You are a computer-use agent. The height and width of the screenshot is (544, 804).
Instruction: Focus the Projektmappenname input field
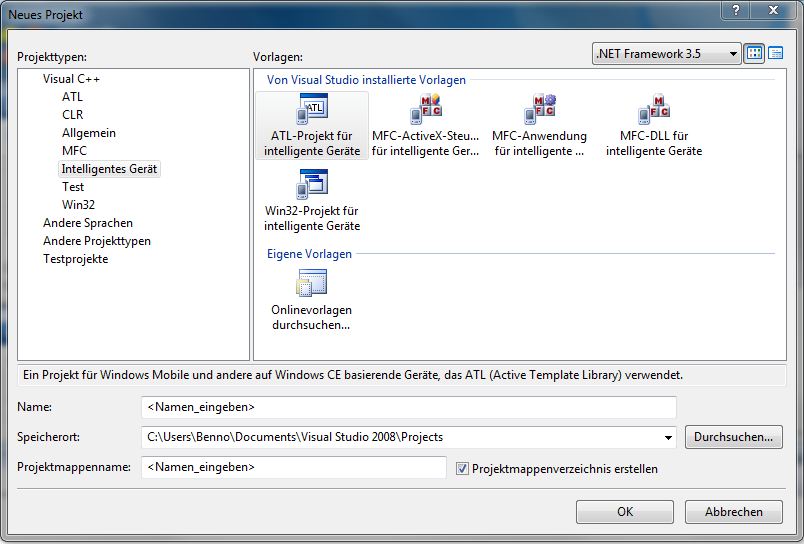(x=294, y=467)
